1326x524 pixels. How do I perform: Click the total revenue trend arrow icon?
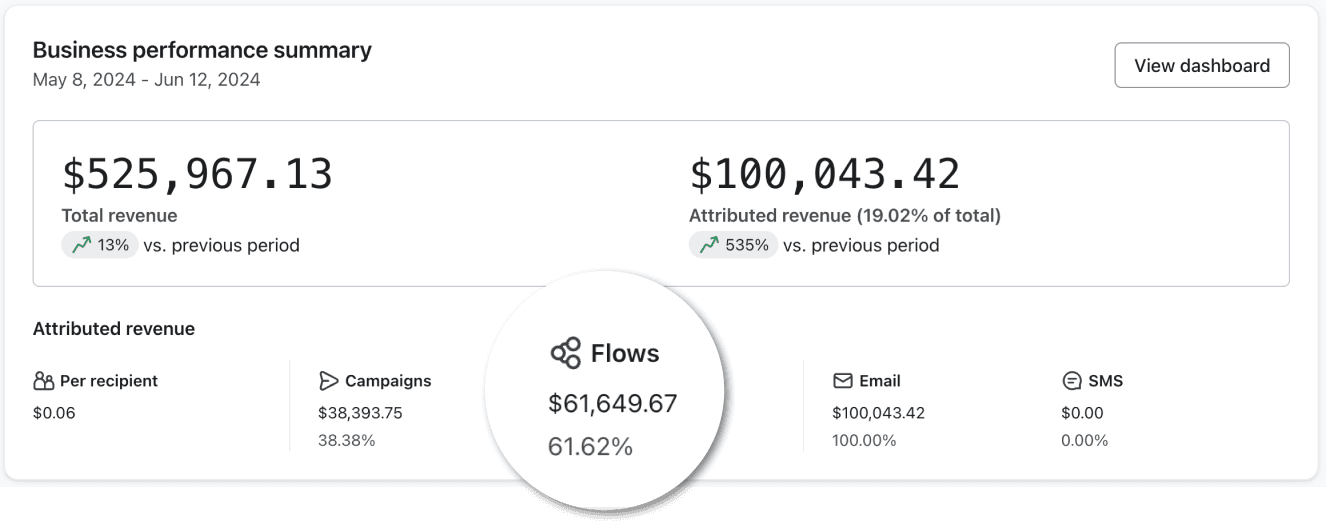(x=80, y=245)
